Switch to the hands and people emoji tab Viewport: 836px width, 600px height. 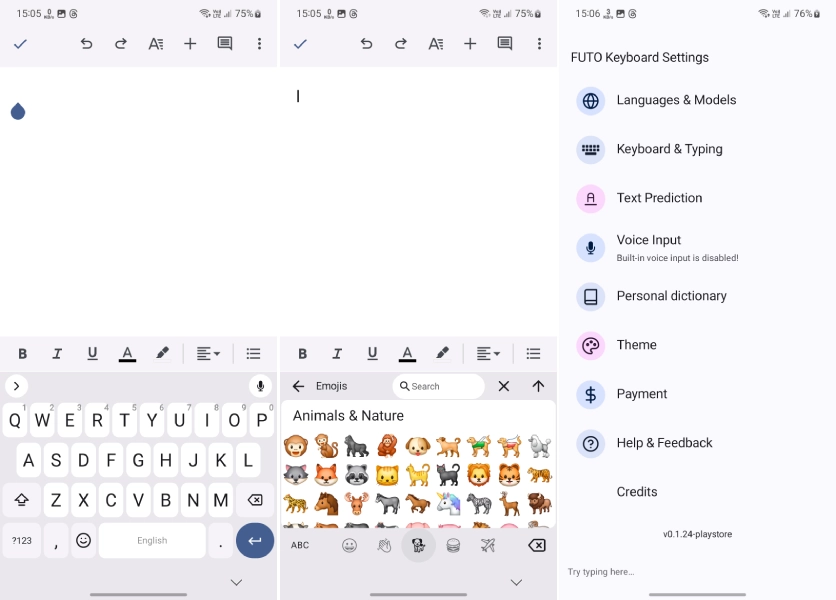coord(384,545)
